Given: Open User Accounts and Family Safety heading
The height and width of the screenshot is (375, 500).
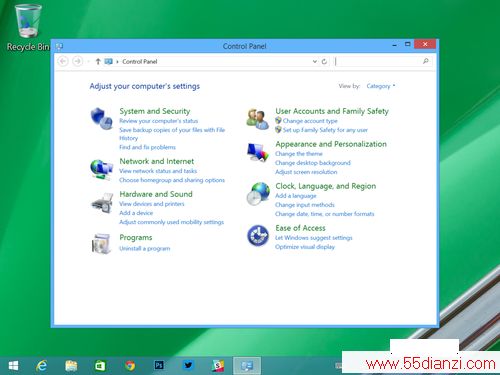Looking at the screenshot, I should [x=332, y=111].
